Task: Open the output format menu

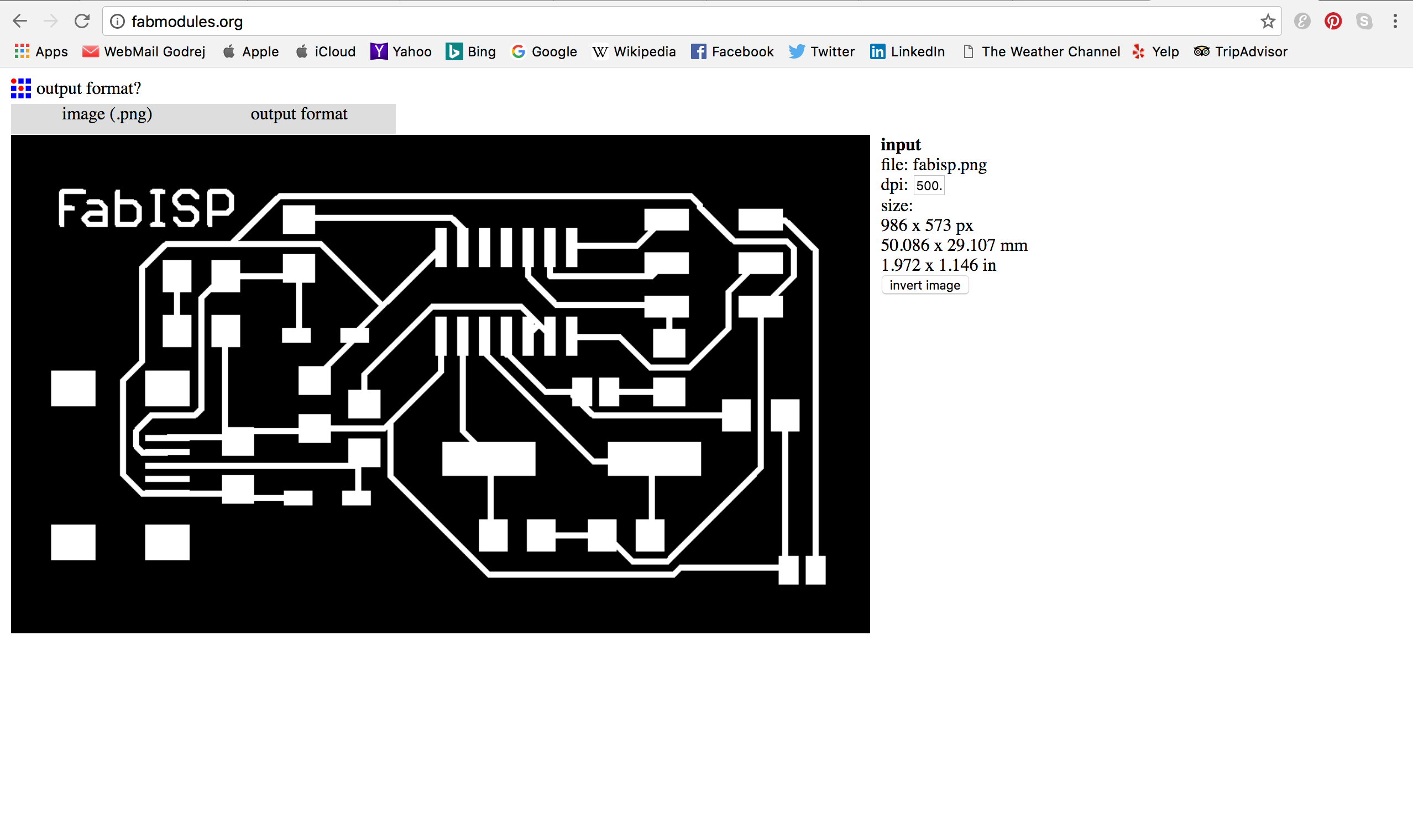Action: coord(299,114)
